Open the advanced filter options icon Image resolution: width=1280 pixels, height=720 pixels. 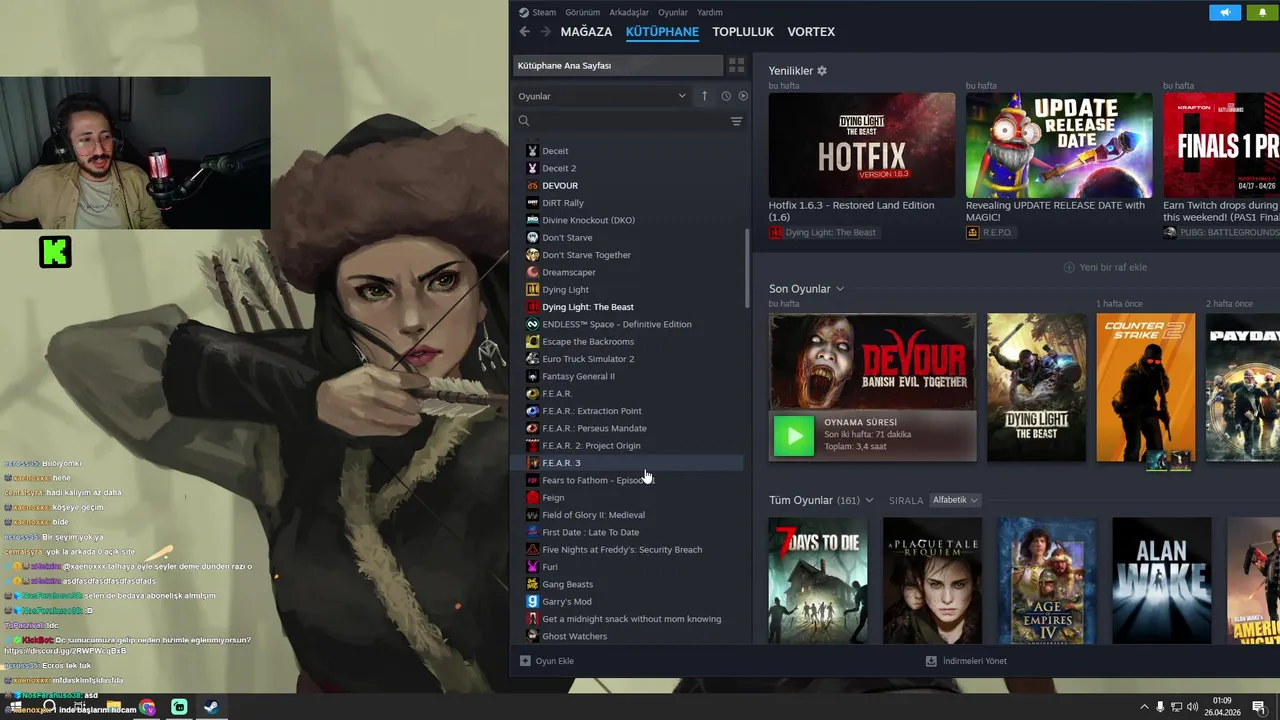[736, 121]
